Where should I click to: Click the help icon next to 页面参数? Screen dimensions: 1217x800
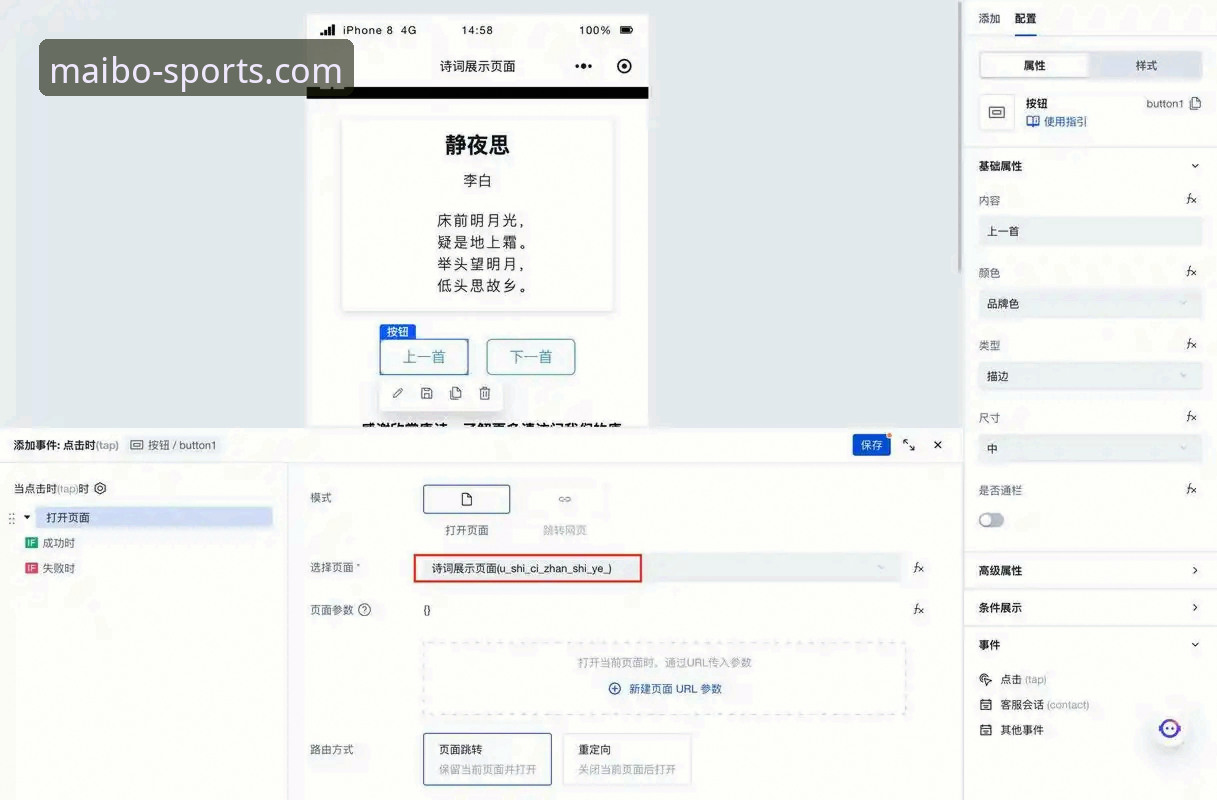tap(364, 609)
